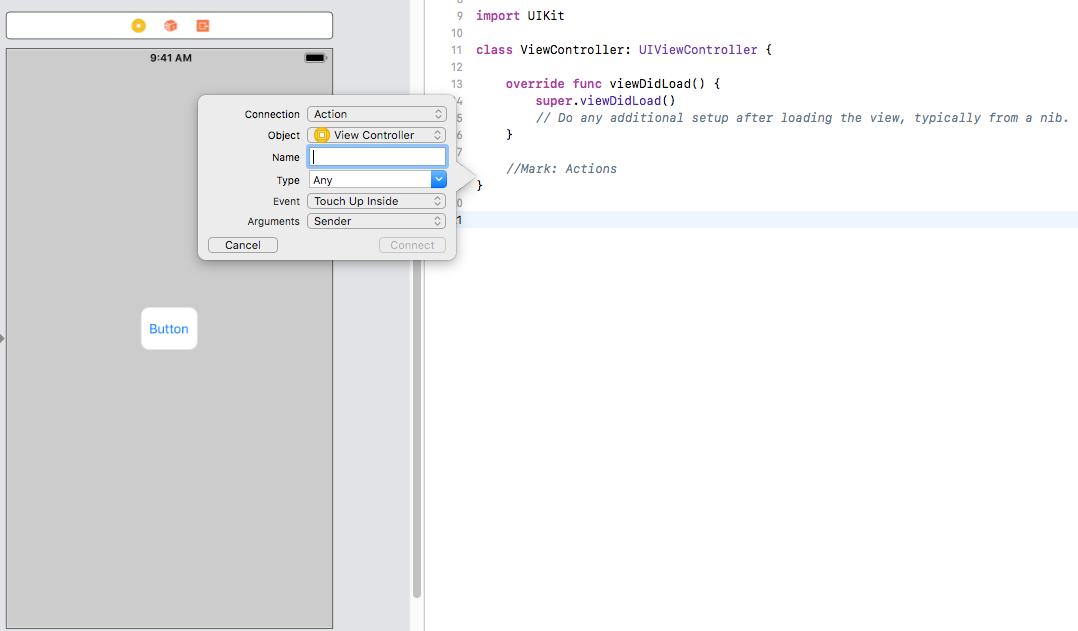Open the Arguments dropdown set to Sender
1078x631 pixels.
376,221
